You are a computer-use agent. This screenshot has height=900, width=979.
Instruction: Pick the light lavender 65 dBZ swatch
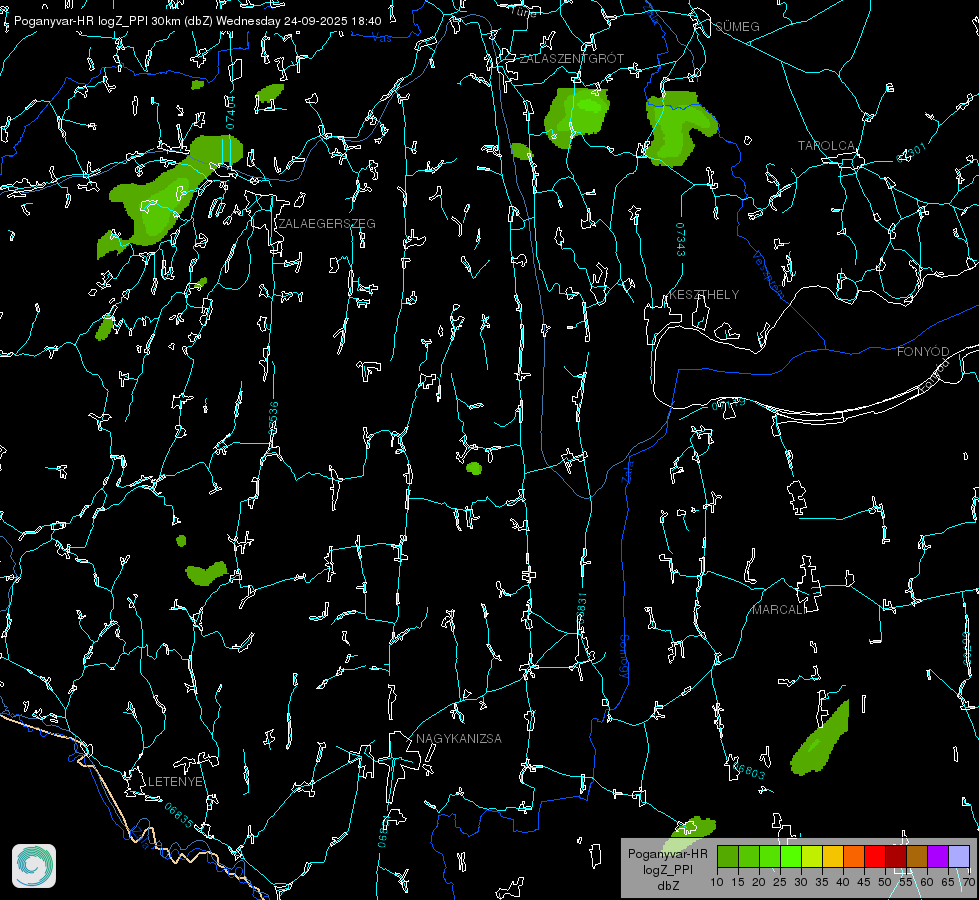click(x=958, y=856)
